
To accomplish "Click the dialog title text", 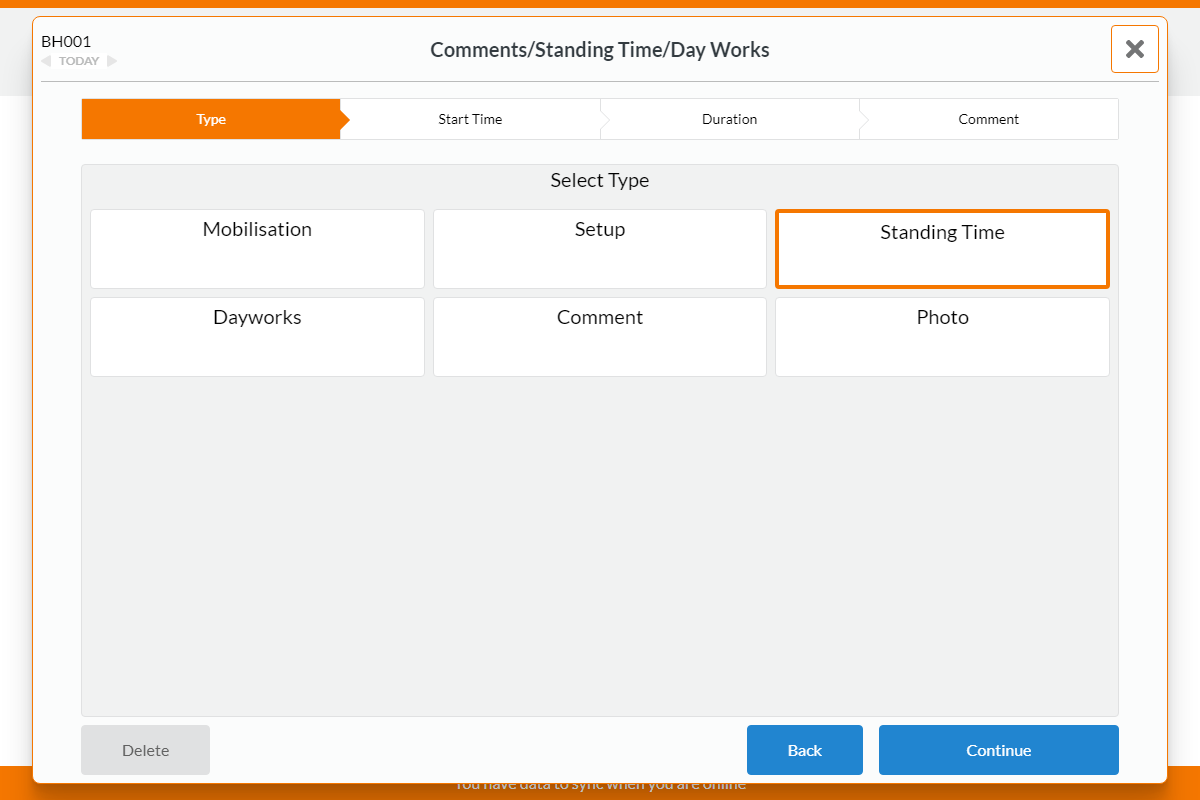I will coord(600,50).
